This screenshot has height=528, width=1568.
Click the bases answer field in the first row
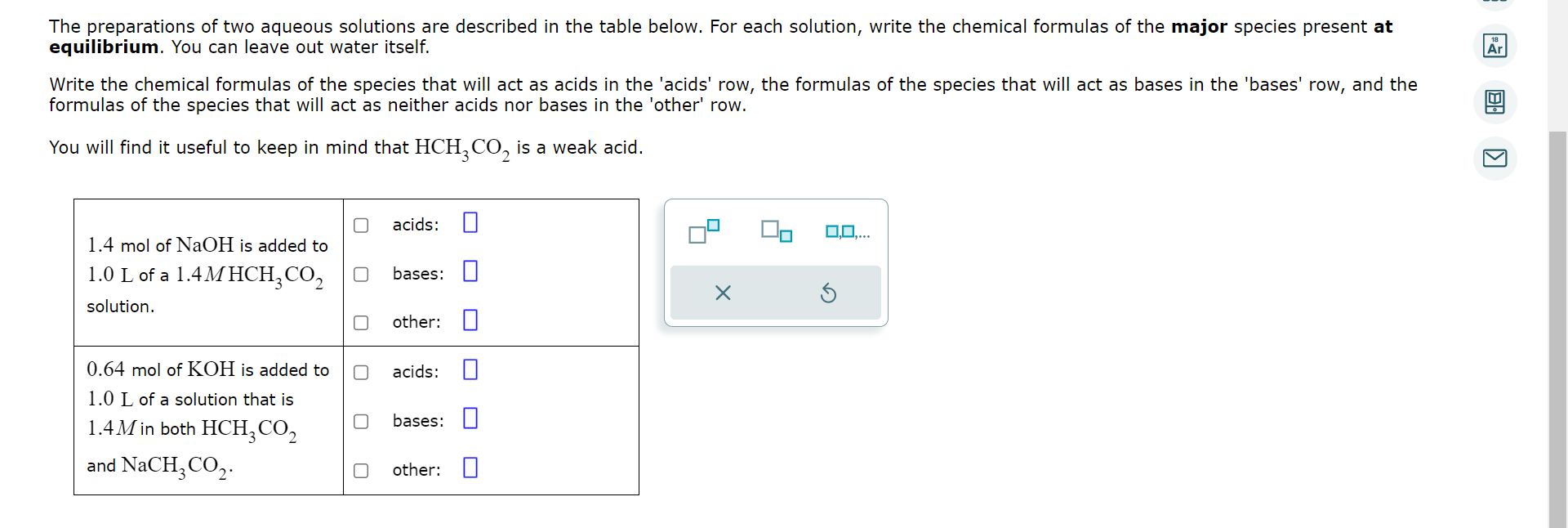[470, 271]
